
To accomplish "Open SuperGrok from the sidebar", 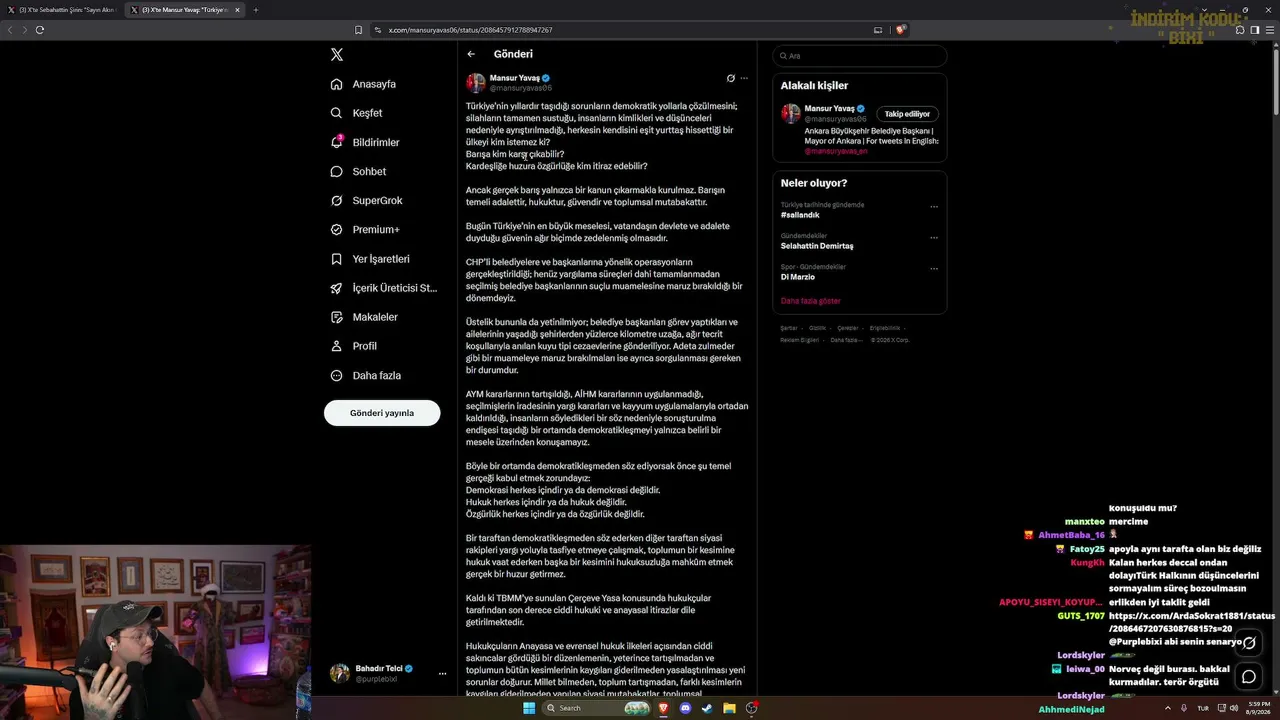I will (366, 200).
